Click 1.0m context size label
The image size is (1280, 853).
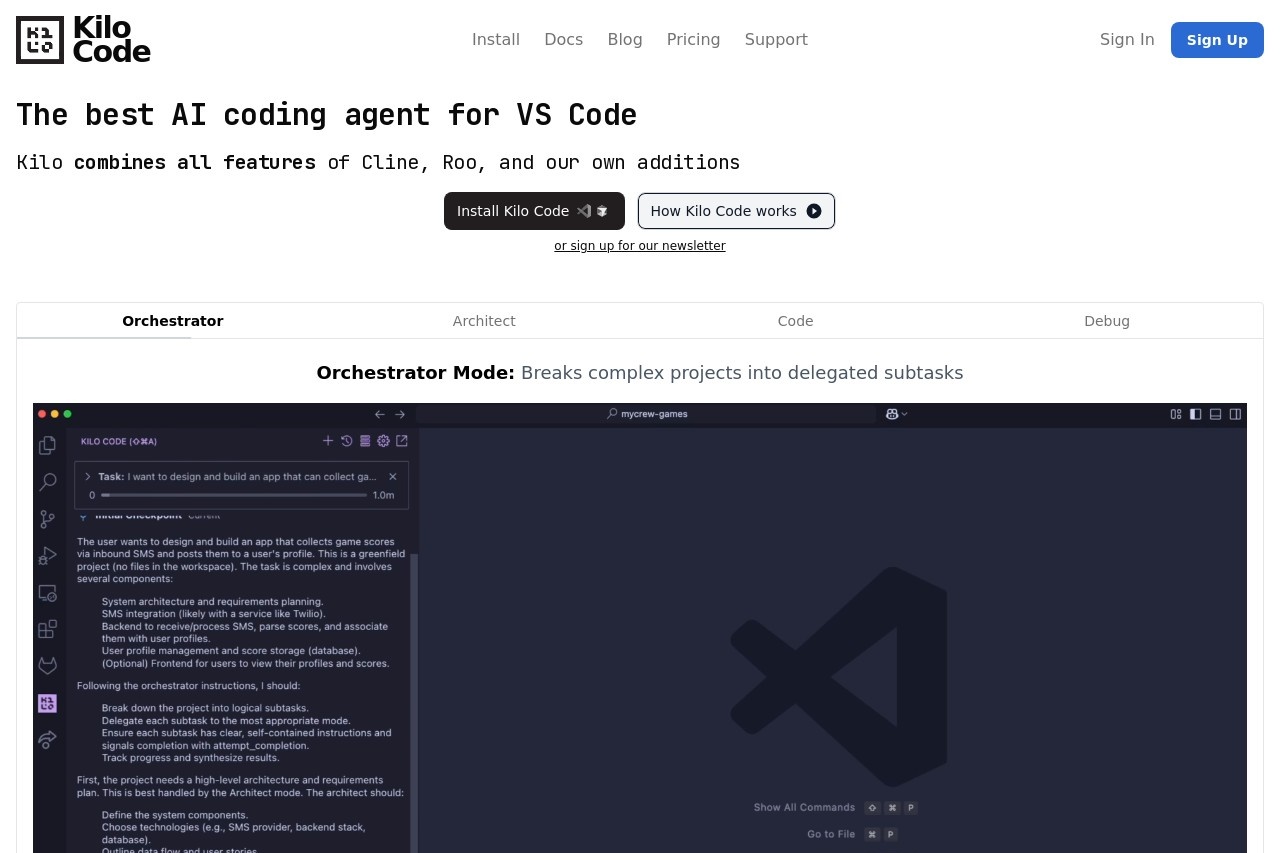tap(384, 495)
